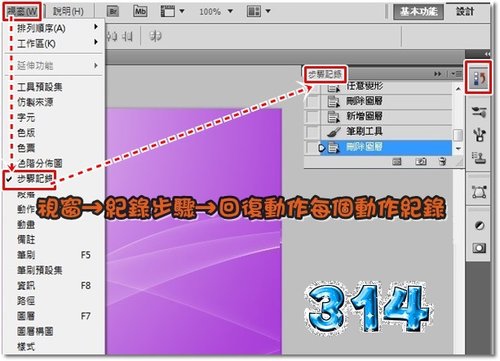Open the History panel options menu
500x361 pixels.
tap(457, 74)
